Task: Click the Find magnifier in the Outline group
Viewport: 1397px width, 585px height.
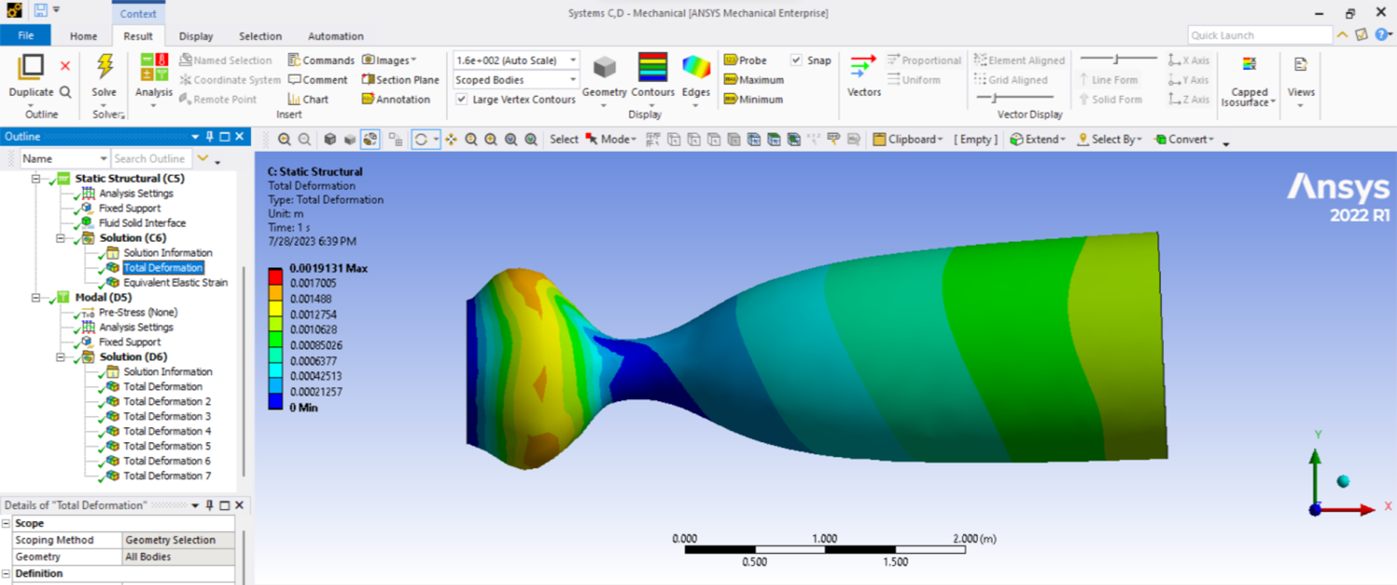Action: coord(65,92)
